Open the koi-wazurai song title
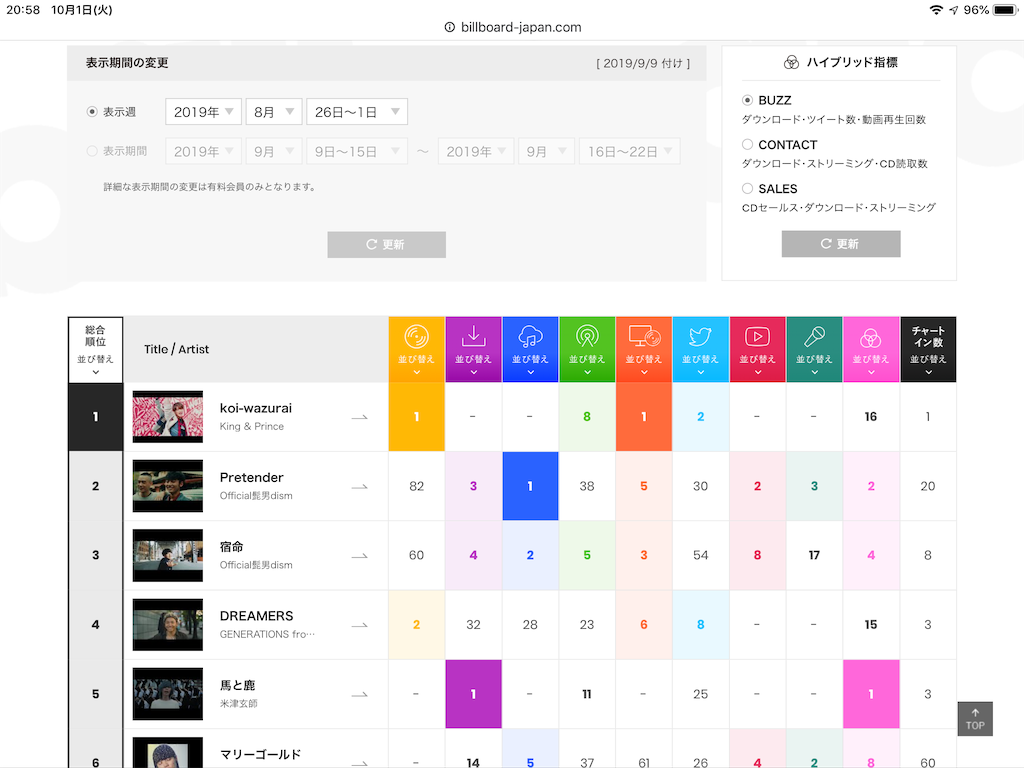The height and width of the screenshot is (768, 1024). click(255, 408)
